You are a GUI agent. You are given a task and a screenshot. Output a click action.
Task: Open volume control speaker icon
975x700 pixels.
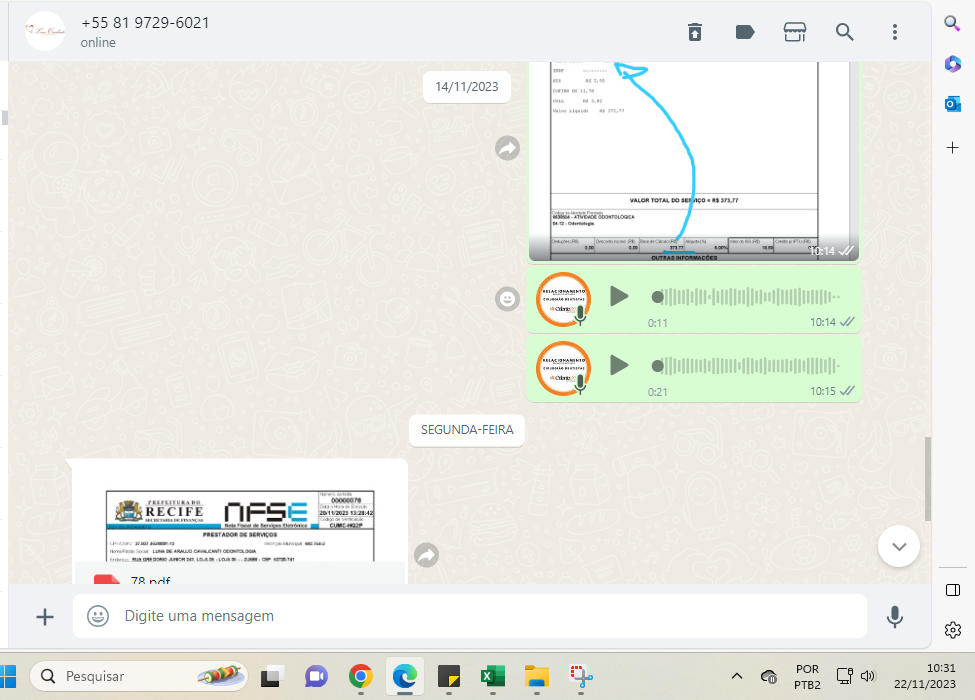867,676
